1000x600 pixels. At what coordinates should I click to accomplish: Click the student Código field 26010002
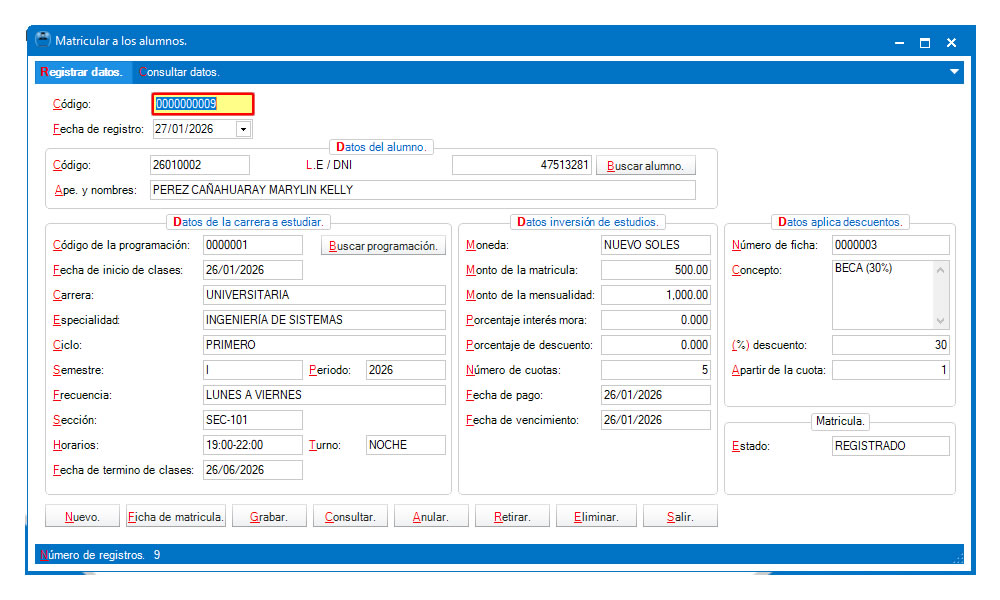200,165
